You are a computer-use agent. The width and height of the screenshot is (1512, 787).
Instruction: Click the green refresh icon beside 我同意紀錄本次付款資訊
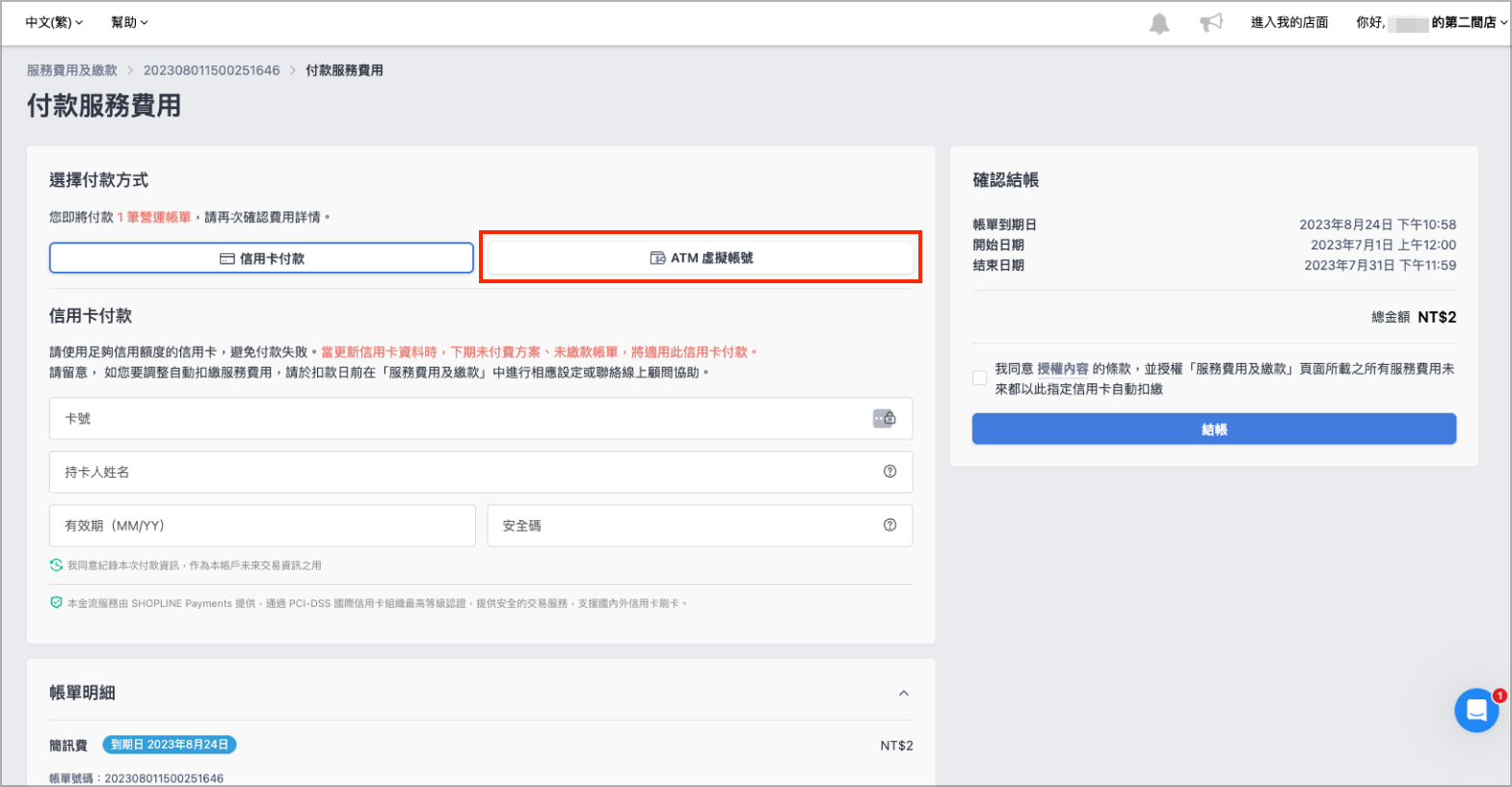[x=56, y=565]
